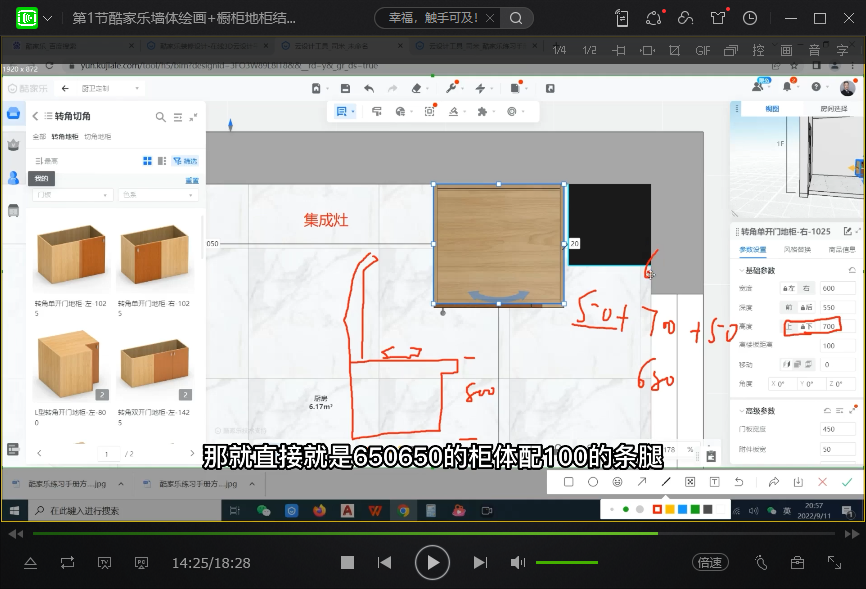Click the 重置 reset link
This screenshot has height=589, width=866.
point(192,180)
